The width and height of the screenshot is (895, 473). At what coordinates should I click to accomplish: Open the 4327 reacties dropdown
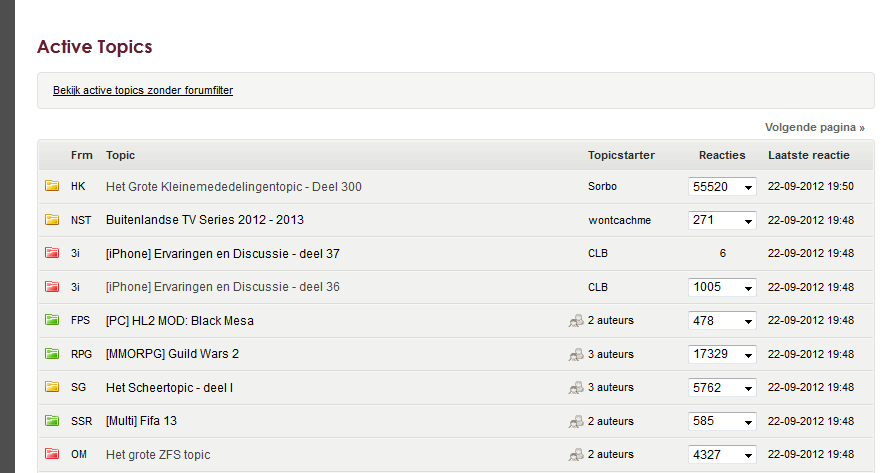[x=747, y=455]
